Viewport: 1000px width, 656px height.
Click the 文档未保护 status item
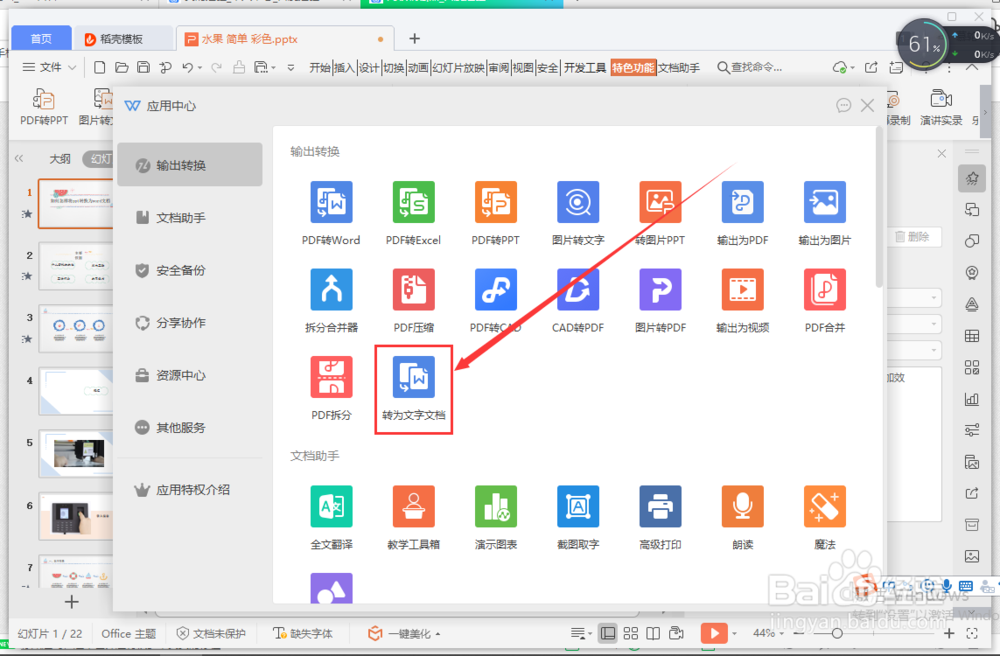(211, 633)
